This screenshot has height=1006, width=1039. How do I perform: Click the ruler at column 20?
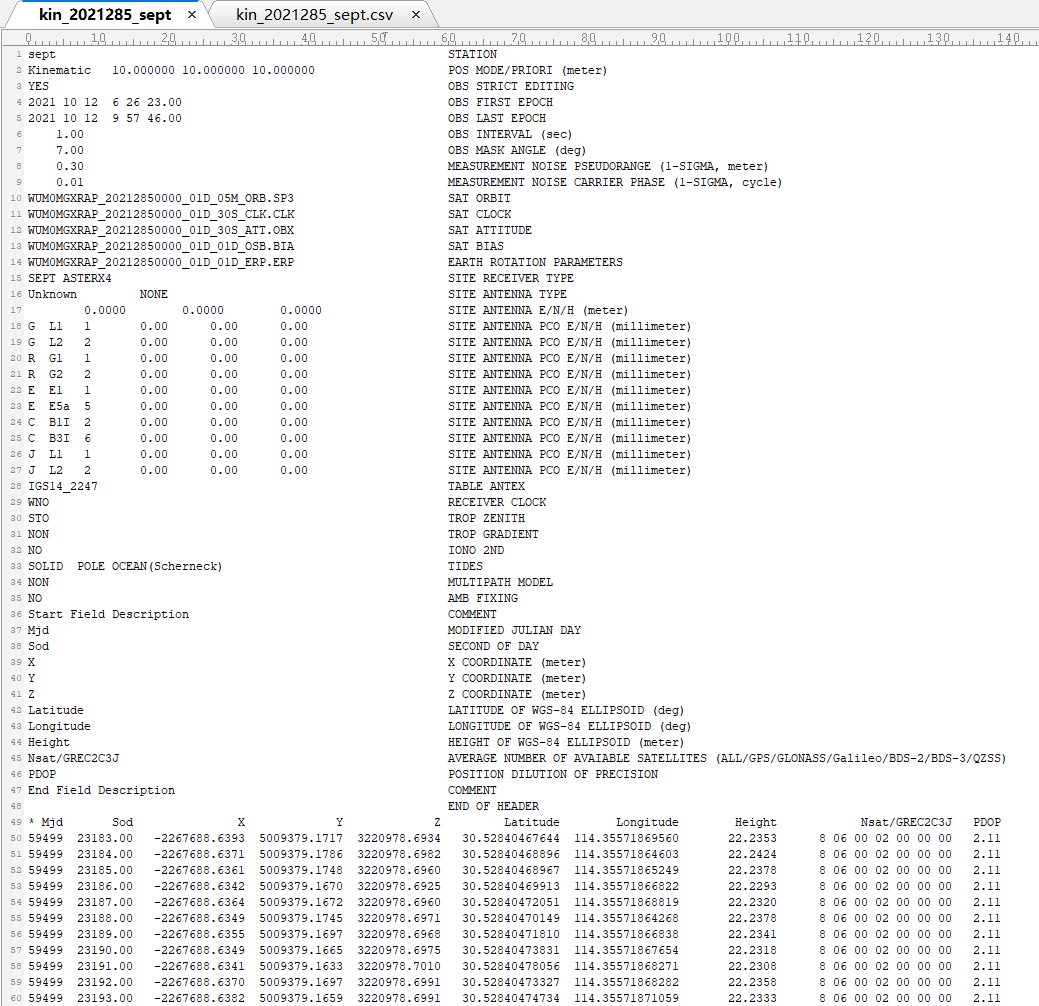[168, 38]
